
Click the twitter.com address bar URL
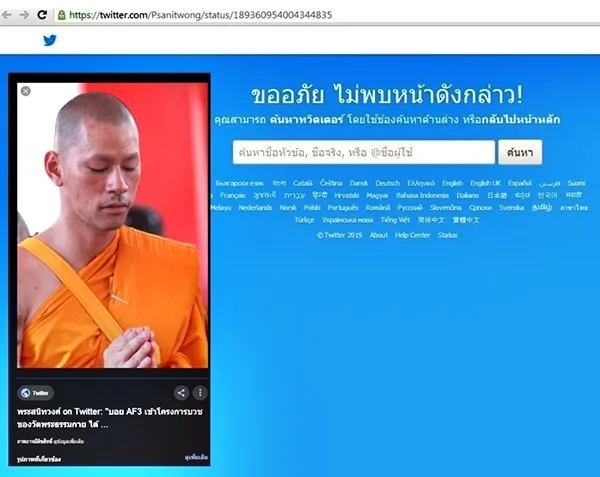(x=201, y=15)
